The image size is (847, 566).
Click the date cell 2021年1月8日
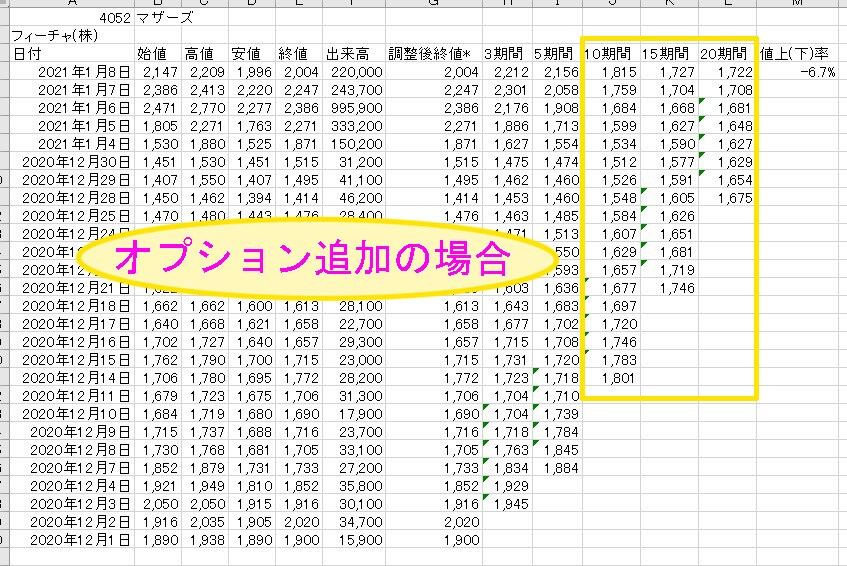72,72
